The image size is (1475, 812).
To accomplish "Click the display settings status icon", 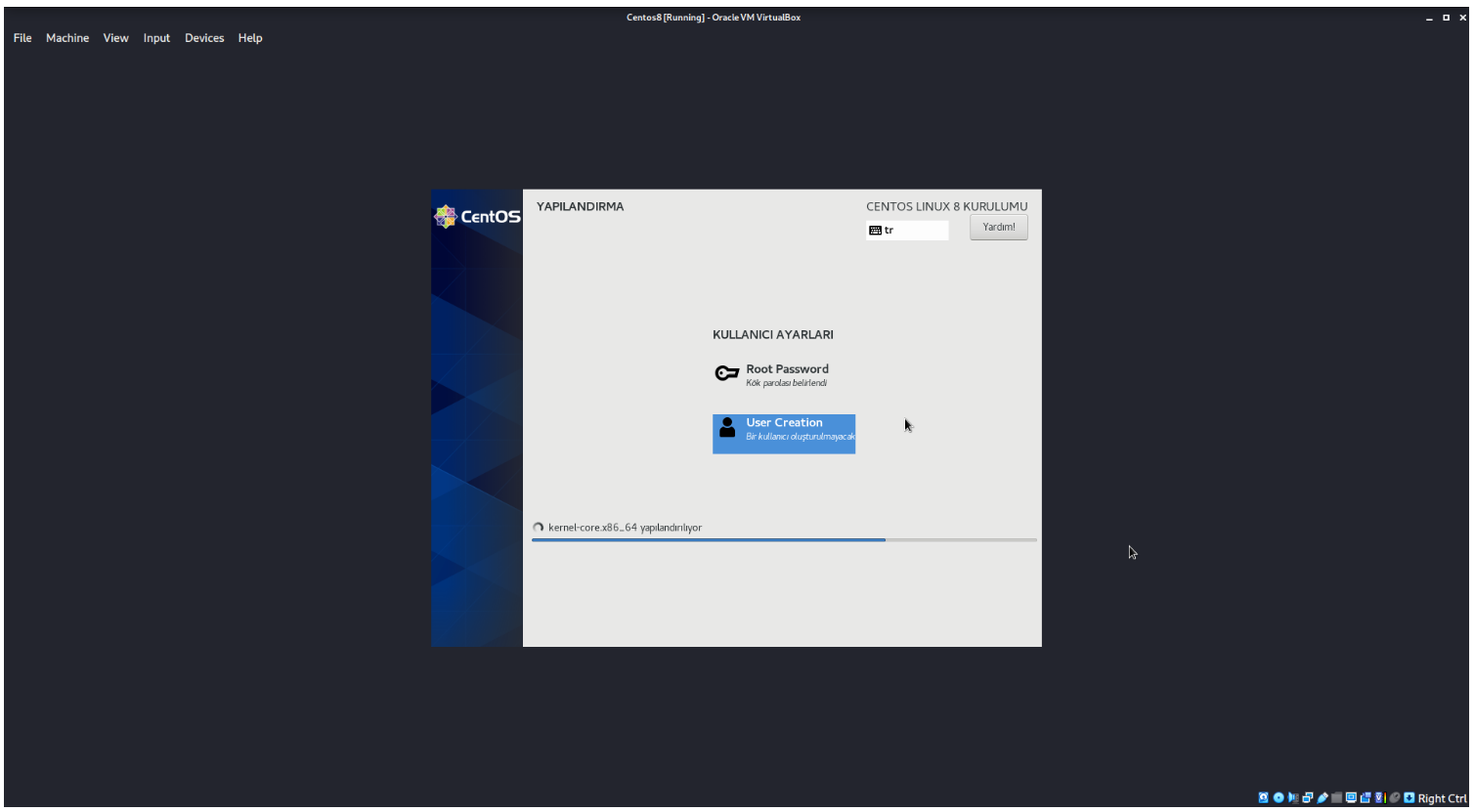I will [1351, 797].
